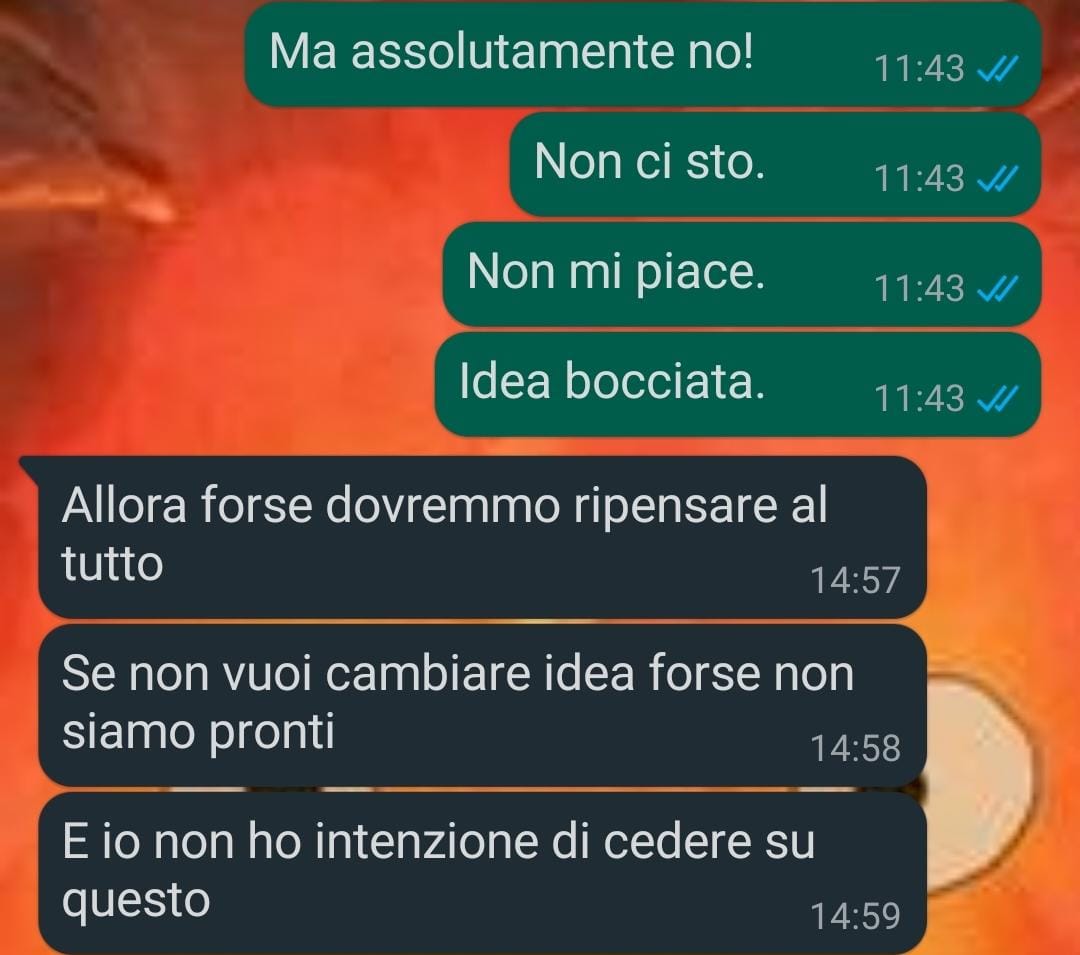Click blue double-check on 'Non ci sto.'
This screenshot has width=1080, height=955.
(x=997, y=179)
